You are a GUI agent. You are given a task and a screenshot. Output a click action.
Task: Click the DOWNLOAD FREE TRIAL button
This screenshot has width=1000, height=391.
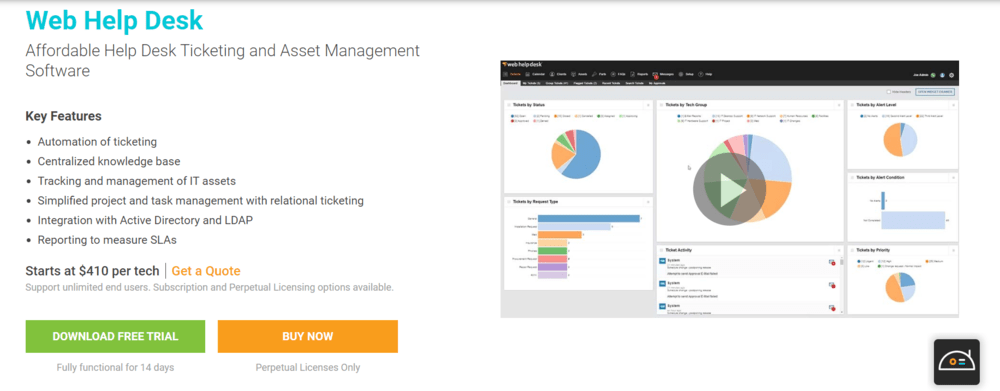tap(115, 336)
